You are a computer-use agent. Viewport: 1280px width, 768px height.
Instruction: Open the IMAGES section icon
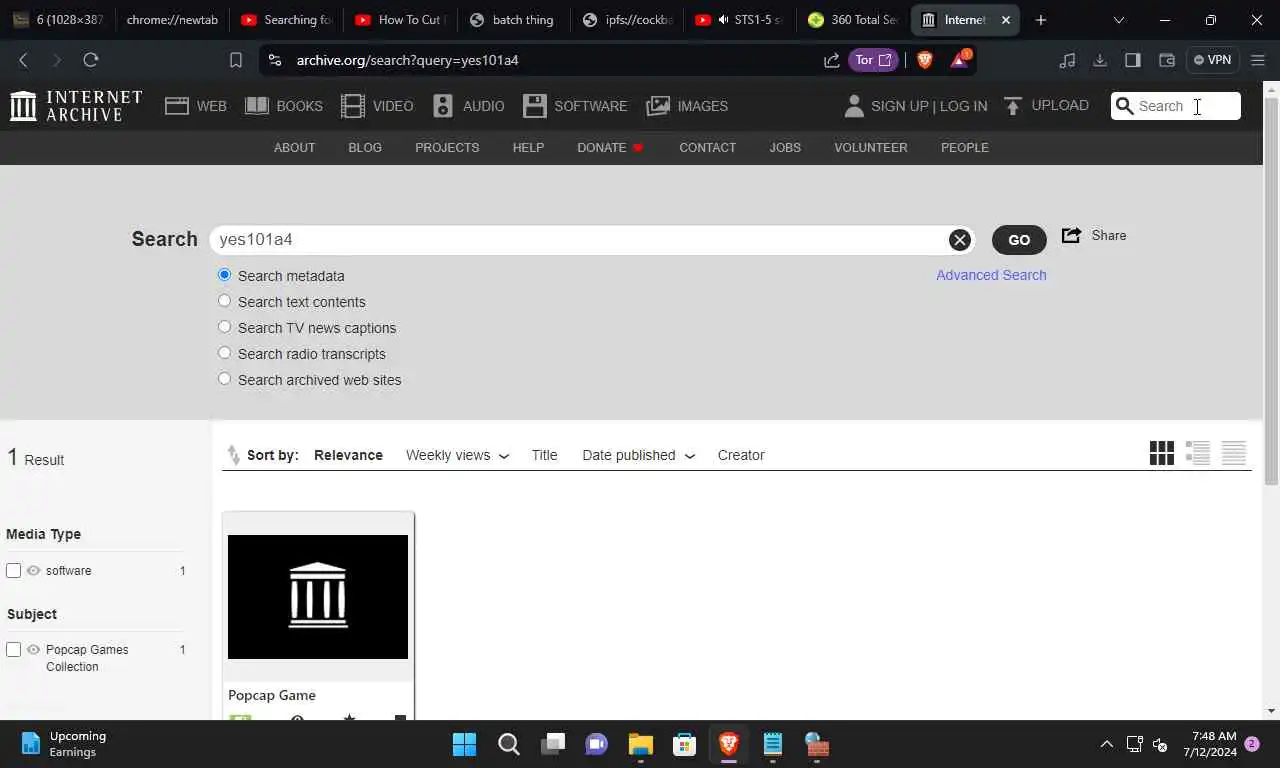pyautogui.click(x=658, y=106)
